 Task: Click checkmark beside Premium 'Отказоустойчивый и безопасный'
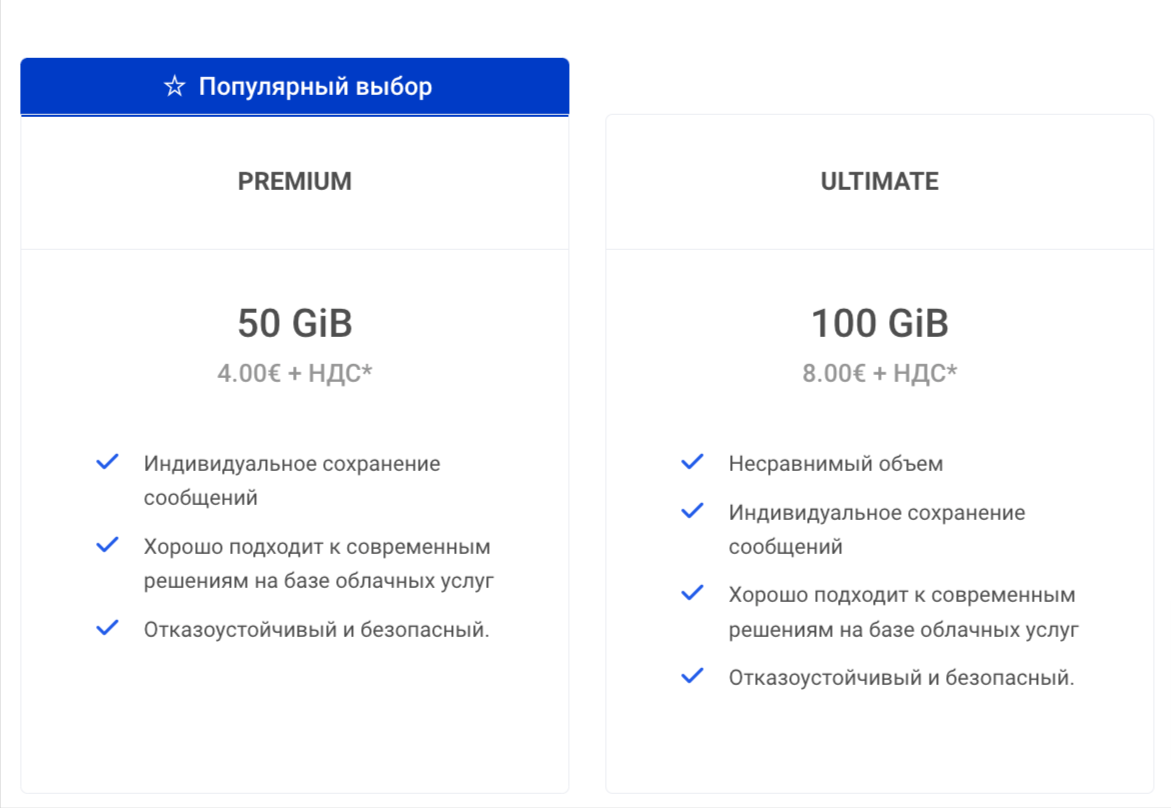click(108, 627)
